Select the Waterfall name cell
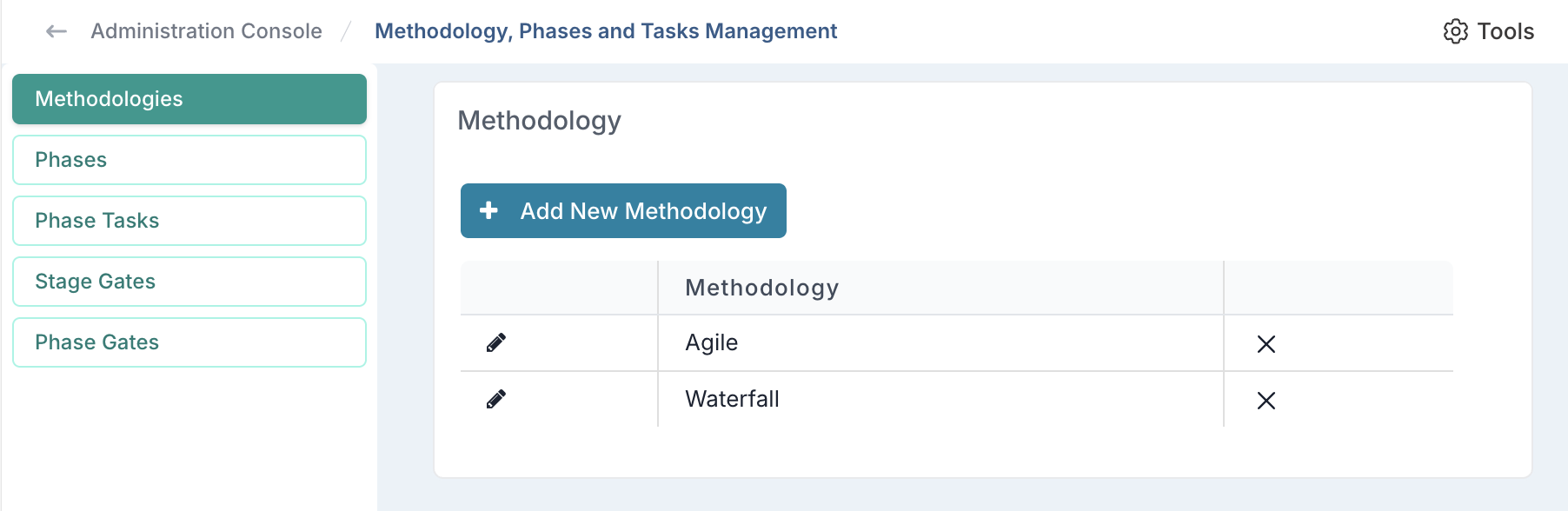The image size is (1568, 511). click(x=732, y=400)
